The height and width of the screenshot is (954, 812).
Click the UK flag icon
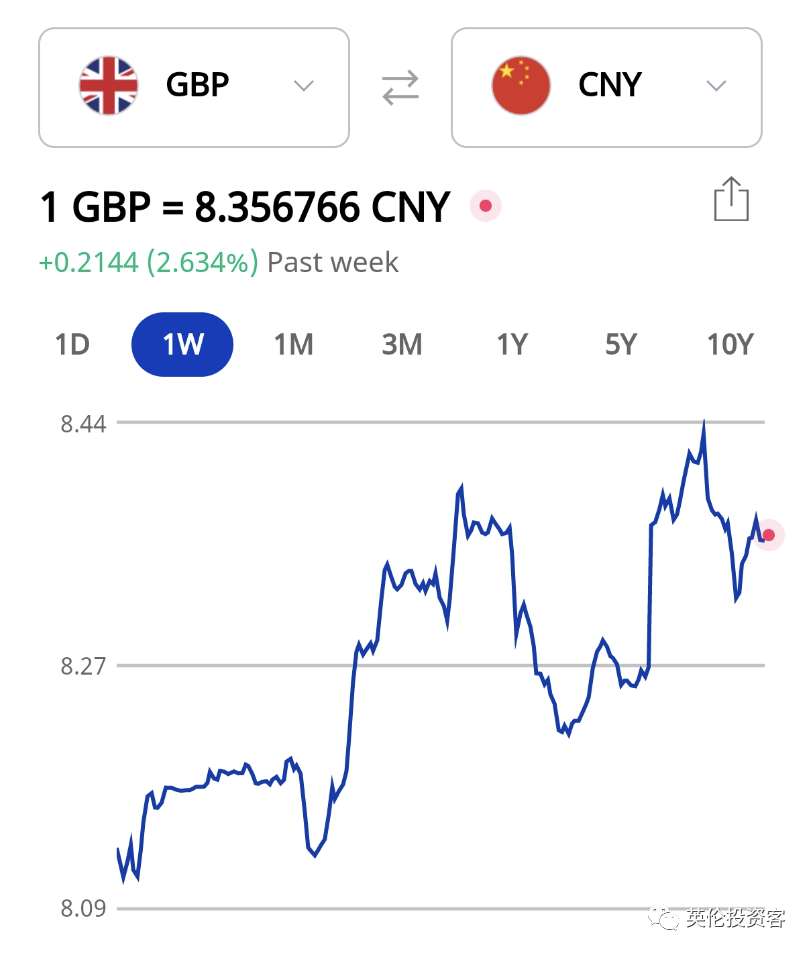109,86
